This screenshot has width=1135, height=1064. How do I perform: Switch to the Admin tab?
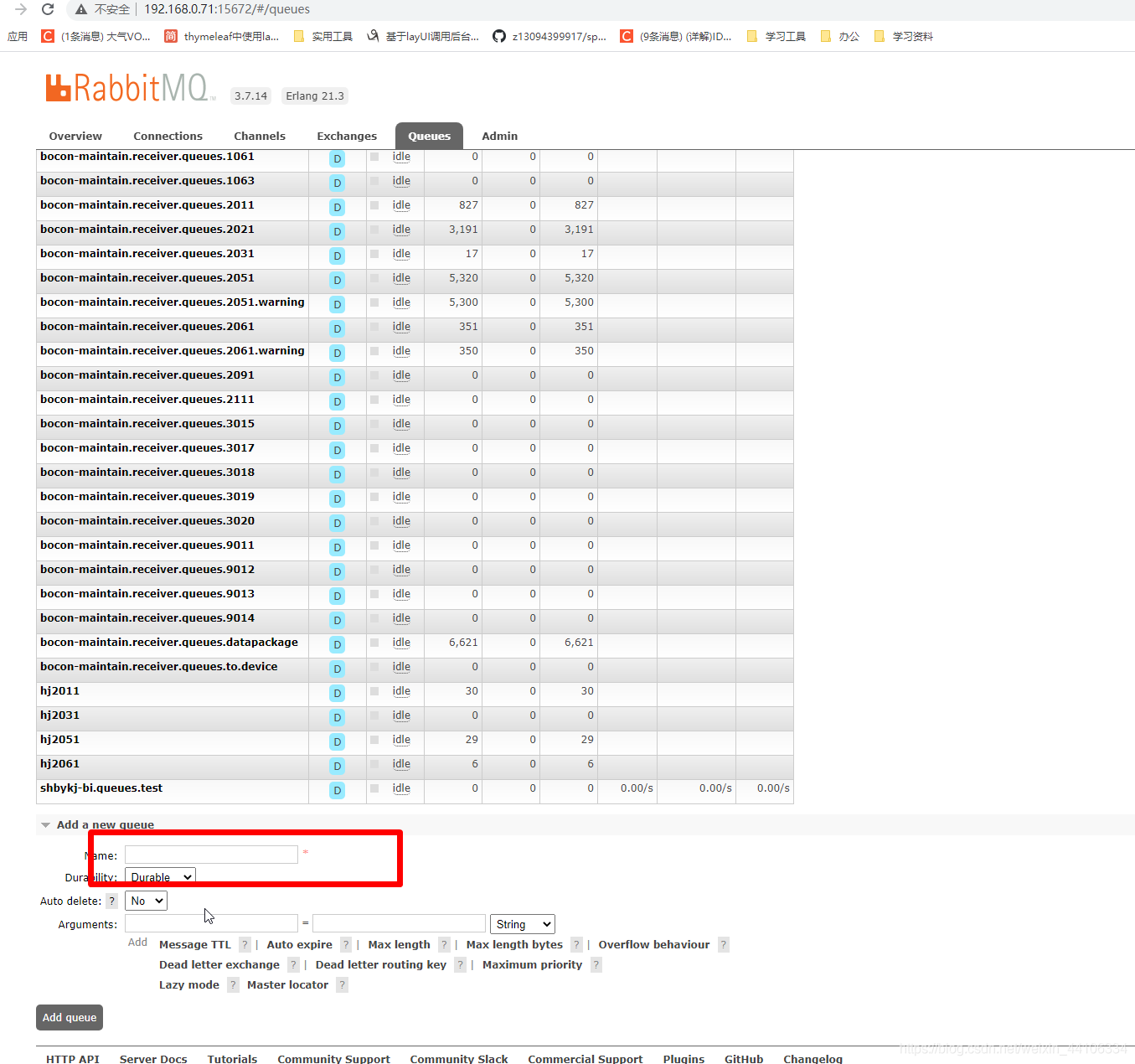tap(499, 137)
